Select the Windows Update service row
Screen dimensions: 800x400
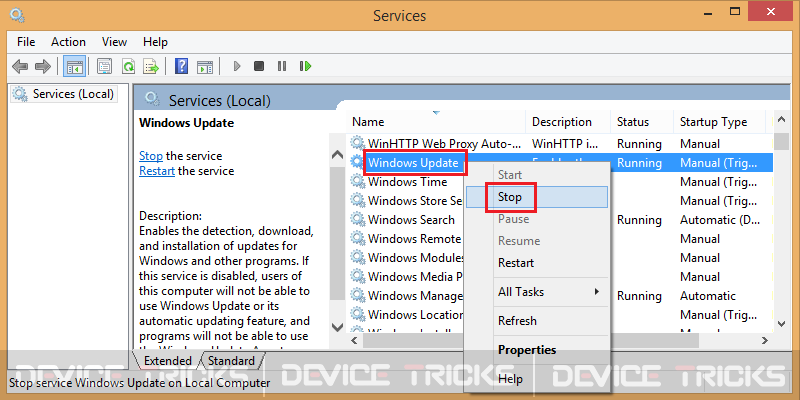(x=560, y=163)
